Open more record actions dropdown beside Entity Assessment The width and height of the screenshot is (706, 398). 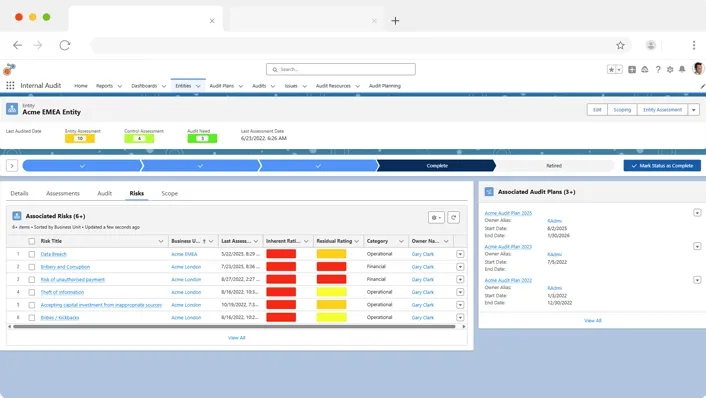click(x=694, y=110)
